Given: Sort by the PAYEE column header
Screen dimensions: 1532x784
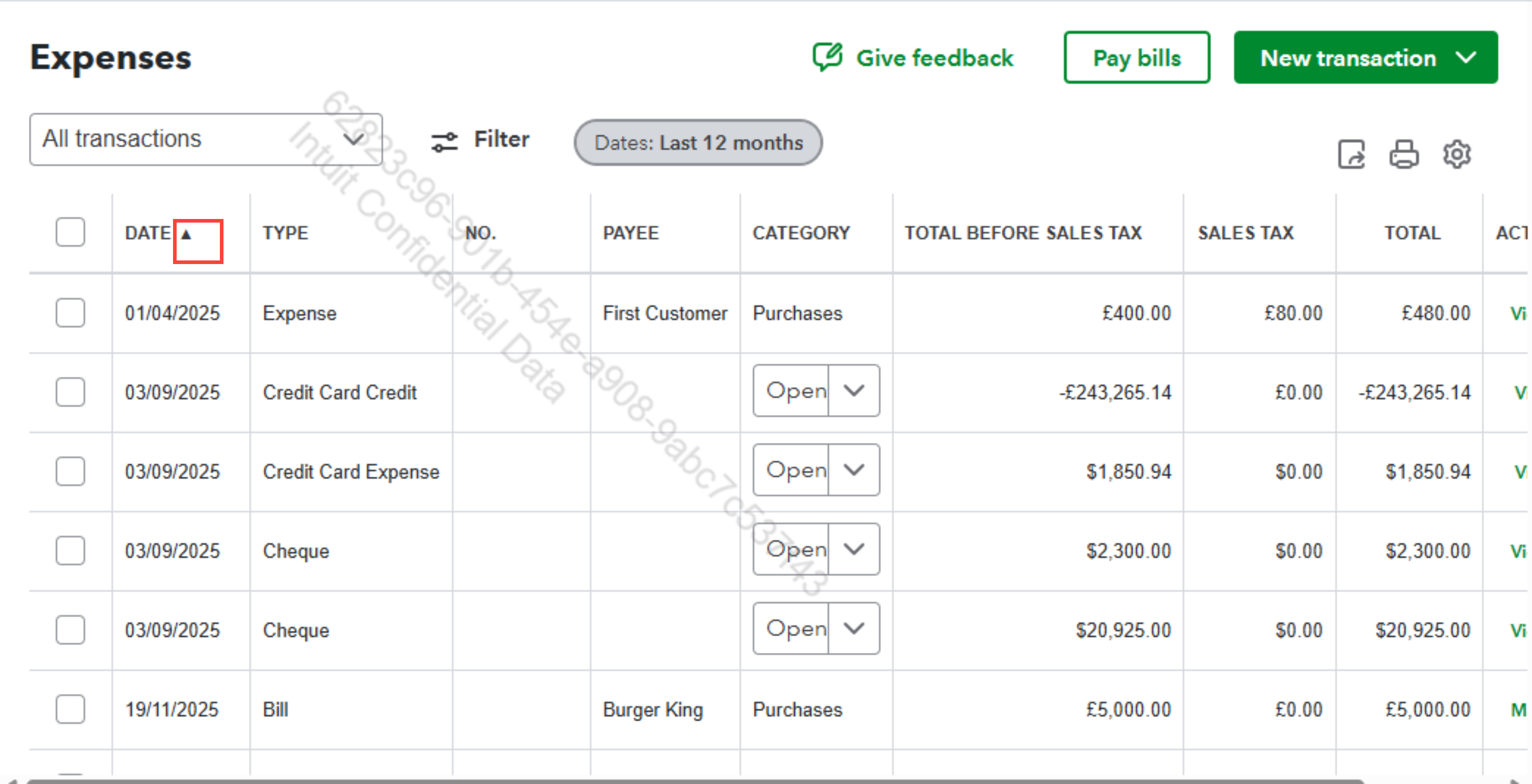Looking at the screenshot, I should [x=630, y=233].
